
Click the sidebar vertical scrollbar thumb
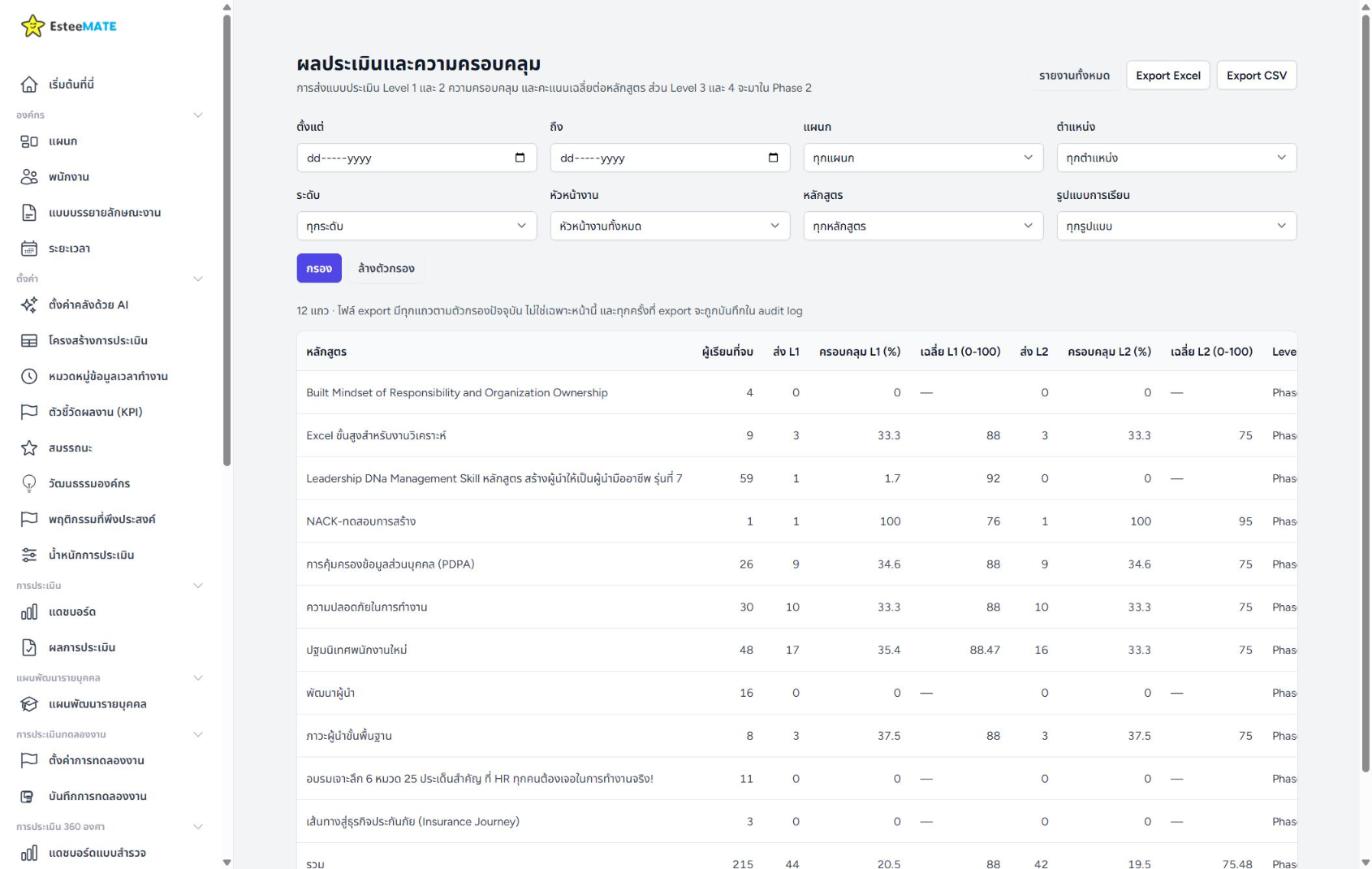(x=227, y=240)
